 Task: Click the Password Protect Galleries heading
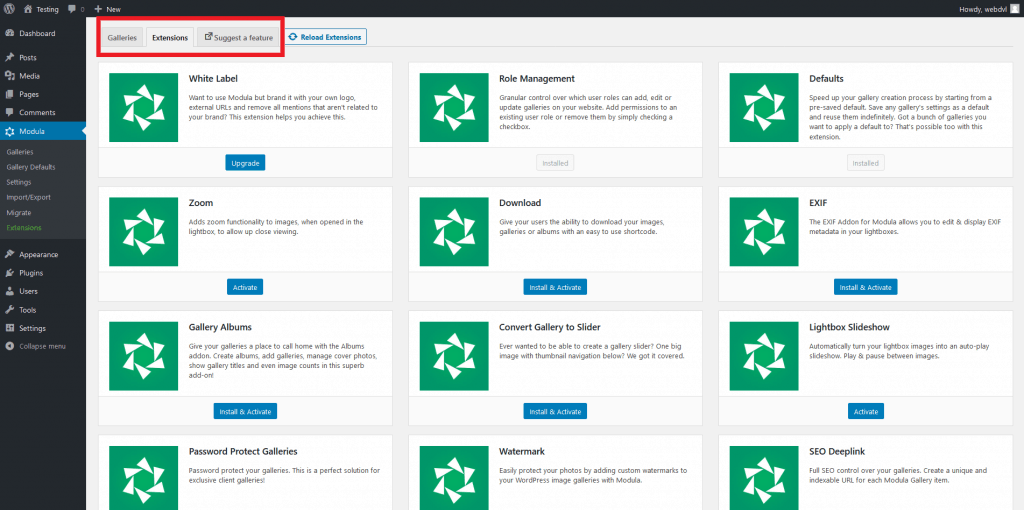(243, 452)
